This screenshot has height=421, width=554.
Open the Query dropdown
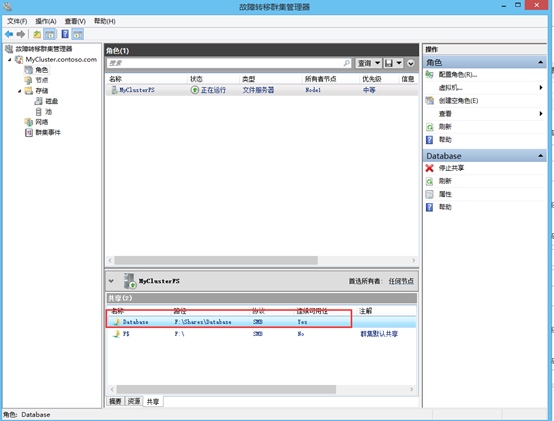(x=368, y=63)
